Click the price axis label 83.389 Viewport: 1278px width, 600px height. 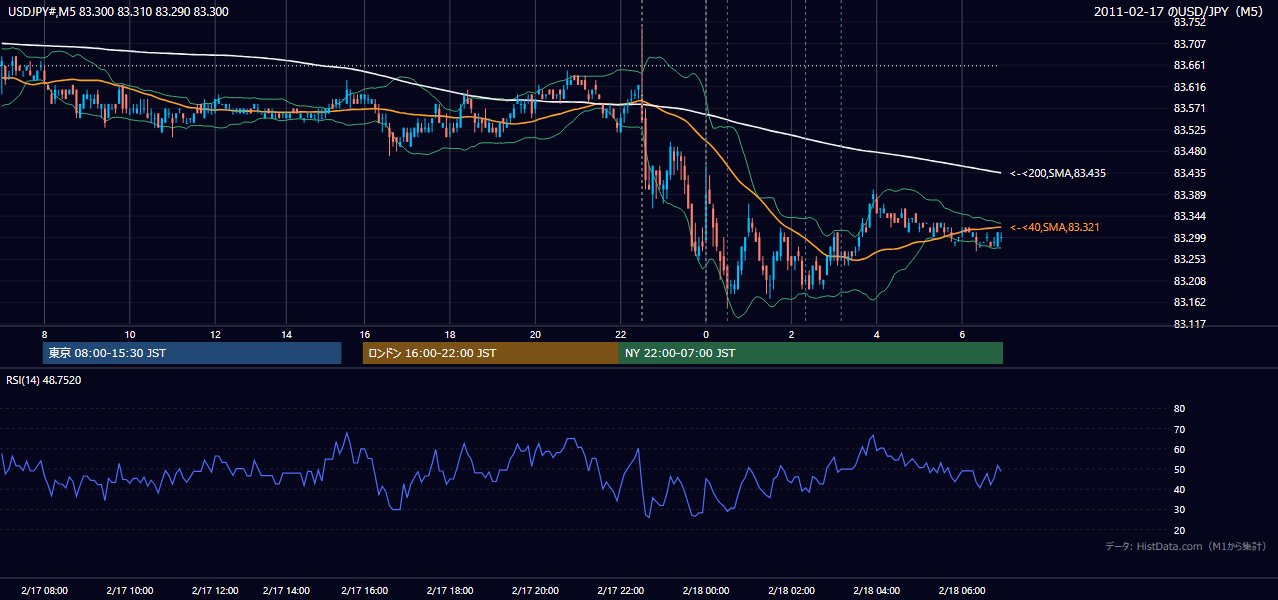[1188, 194]
